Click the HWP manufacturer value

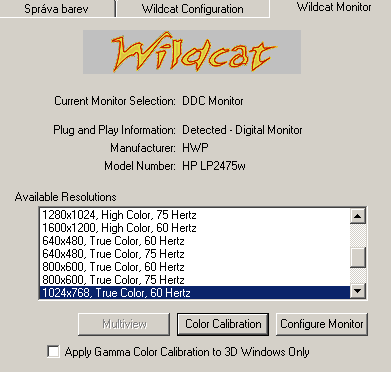pos(195,148)
